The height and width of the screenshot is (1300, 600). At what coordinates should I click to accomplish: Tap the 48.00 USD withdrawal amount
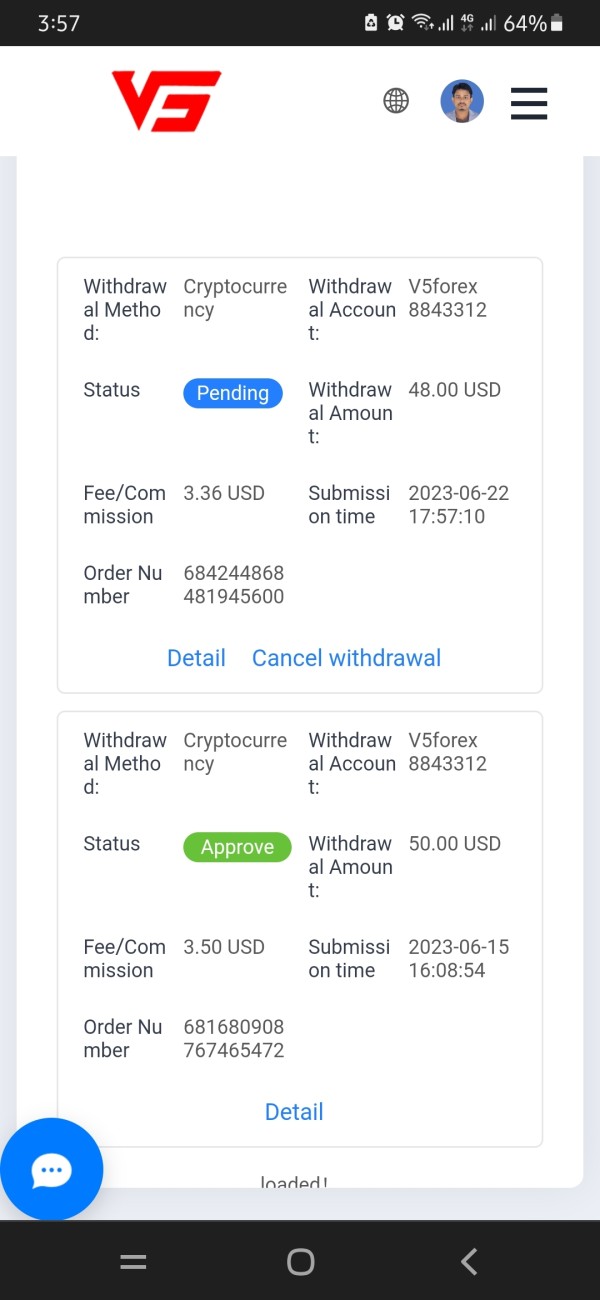coord(454,390)
